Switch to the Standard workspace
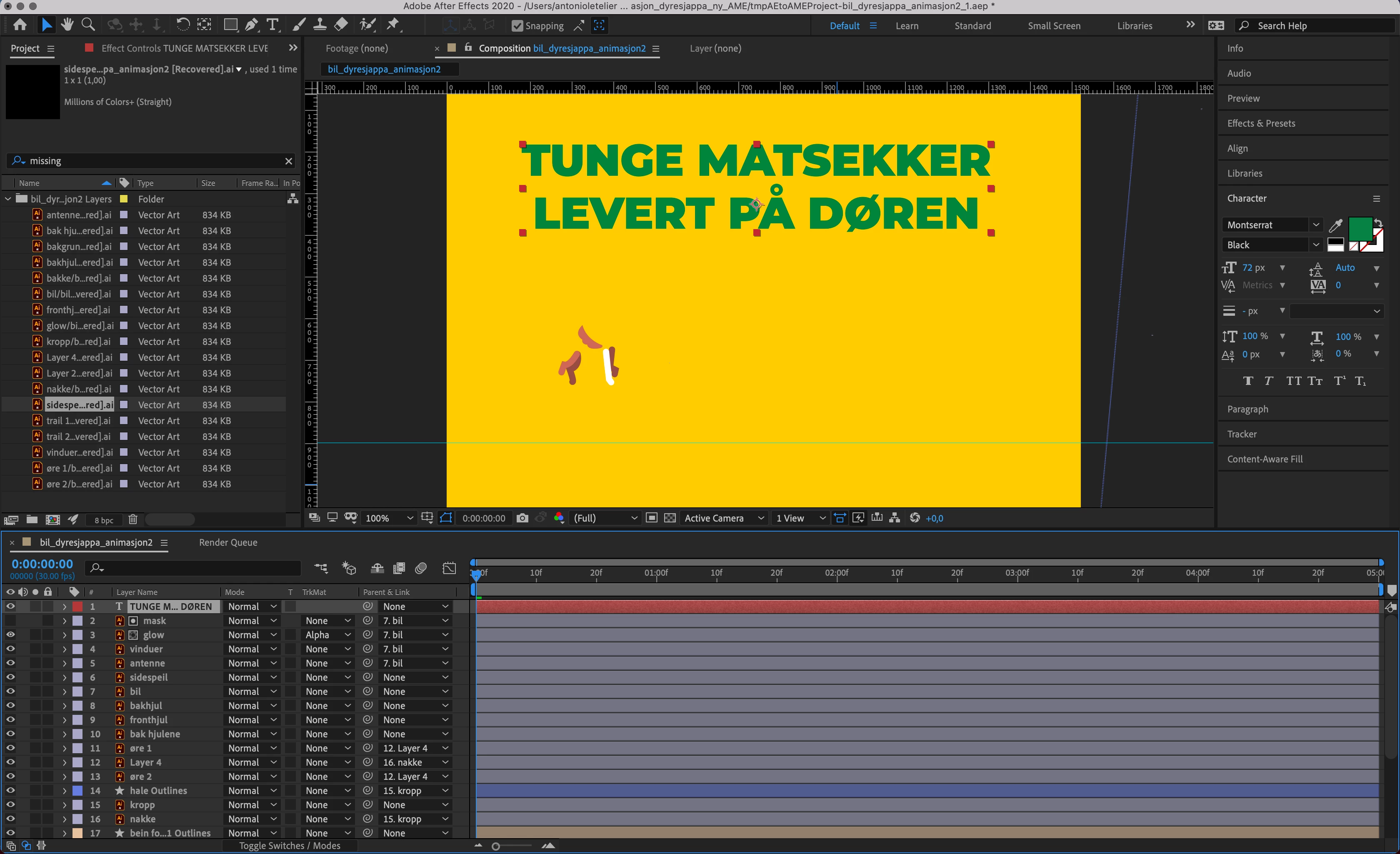Viewport: 1400px width, 854px height. (972, 25)
